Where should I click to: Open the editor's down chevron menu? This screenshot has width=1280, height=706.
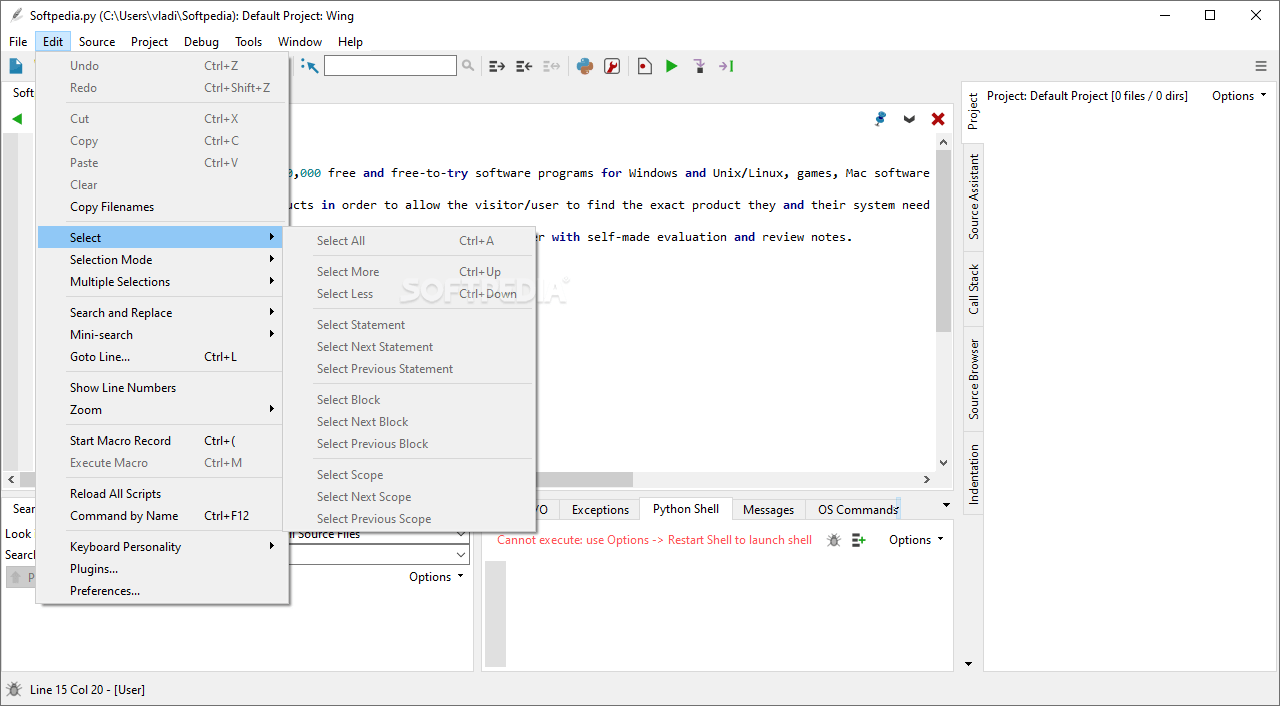(909, 119)
